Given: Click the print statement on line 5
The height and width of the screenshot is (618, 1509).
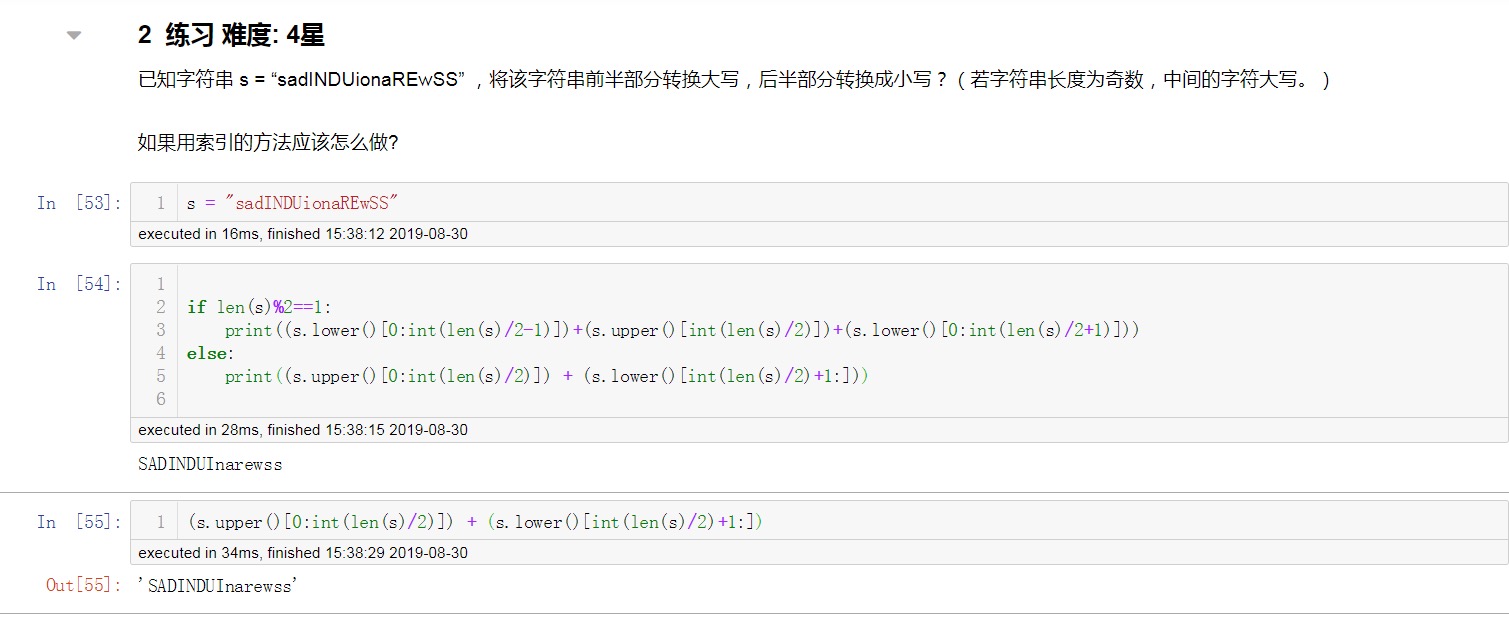Looking at the screenshot, I should point(545,376).
